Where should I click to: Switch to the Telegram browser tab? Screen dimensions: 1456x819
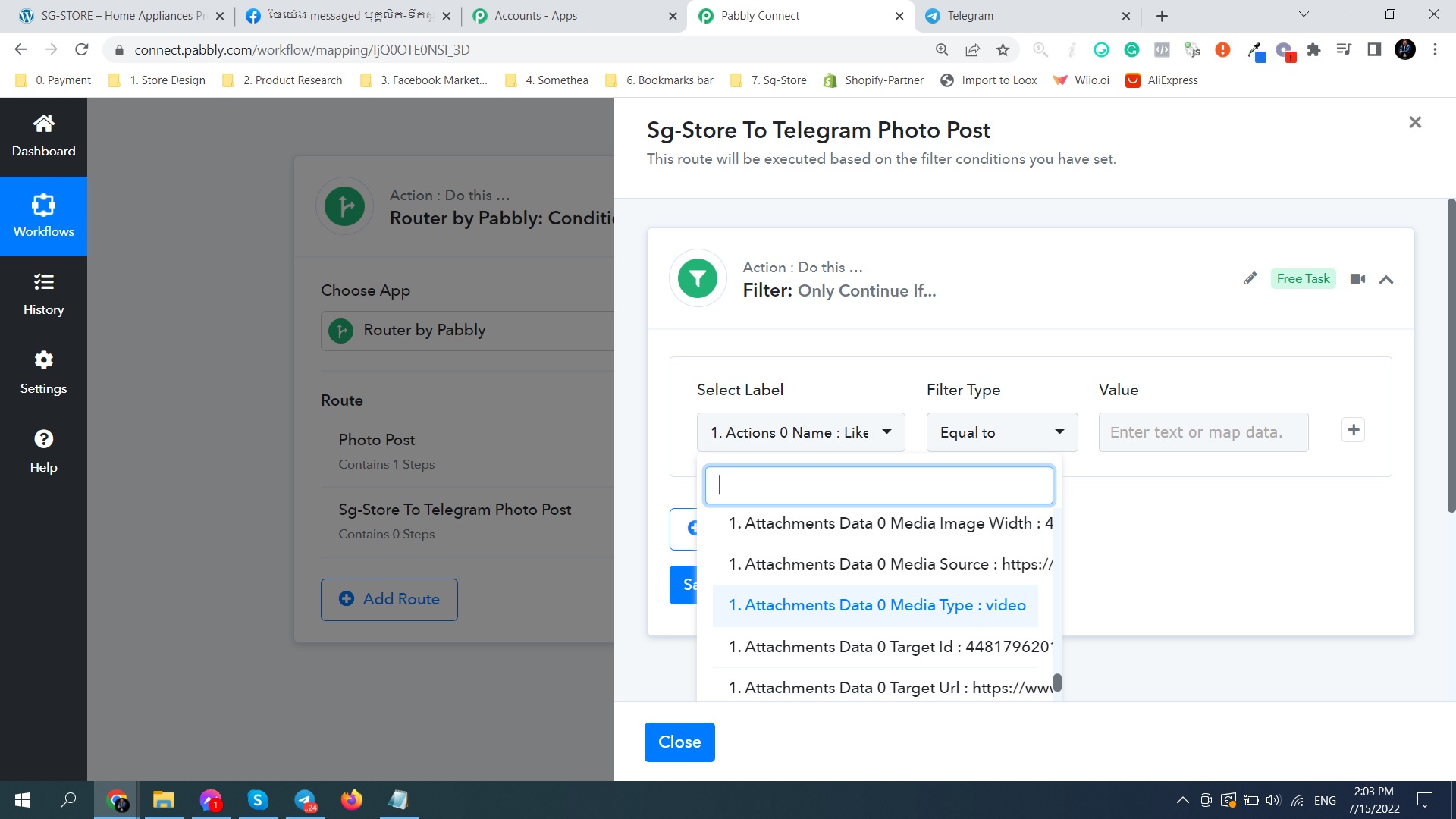(x=1027, y=16)
